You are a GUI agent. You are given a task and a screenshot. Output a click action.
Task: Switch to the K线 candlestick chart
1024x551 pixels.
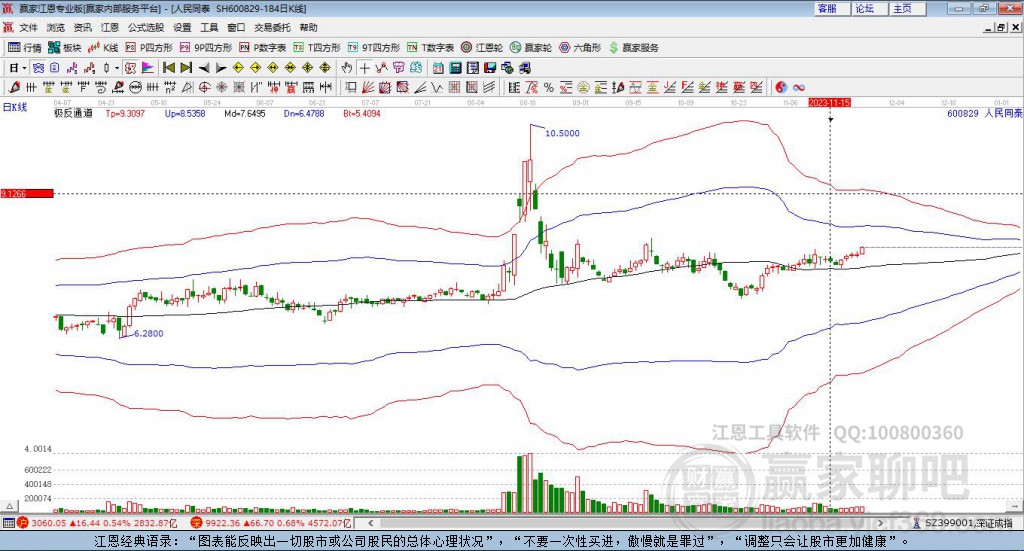[x=103, y=48]
